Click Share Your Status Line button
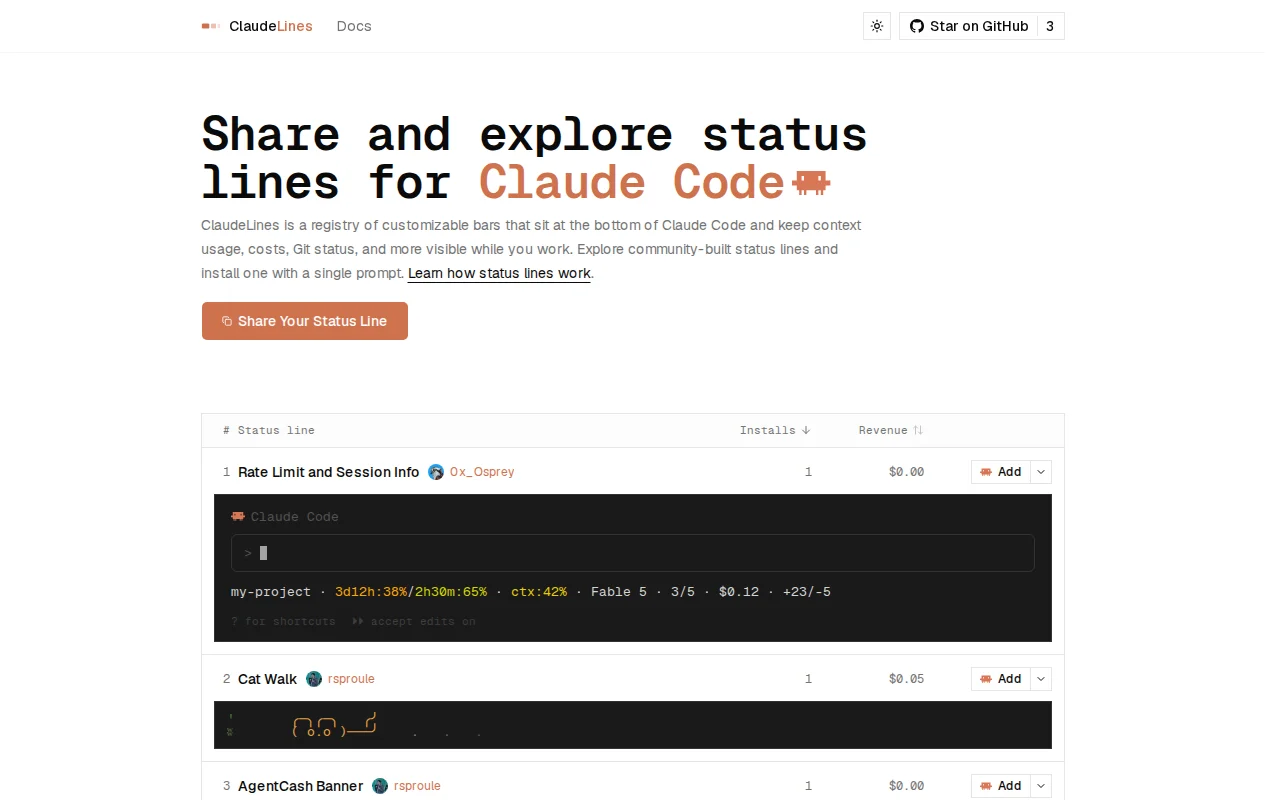 click(x=305, y=321)
